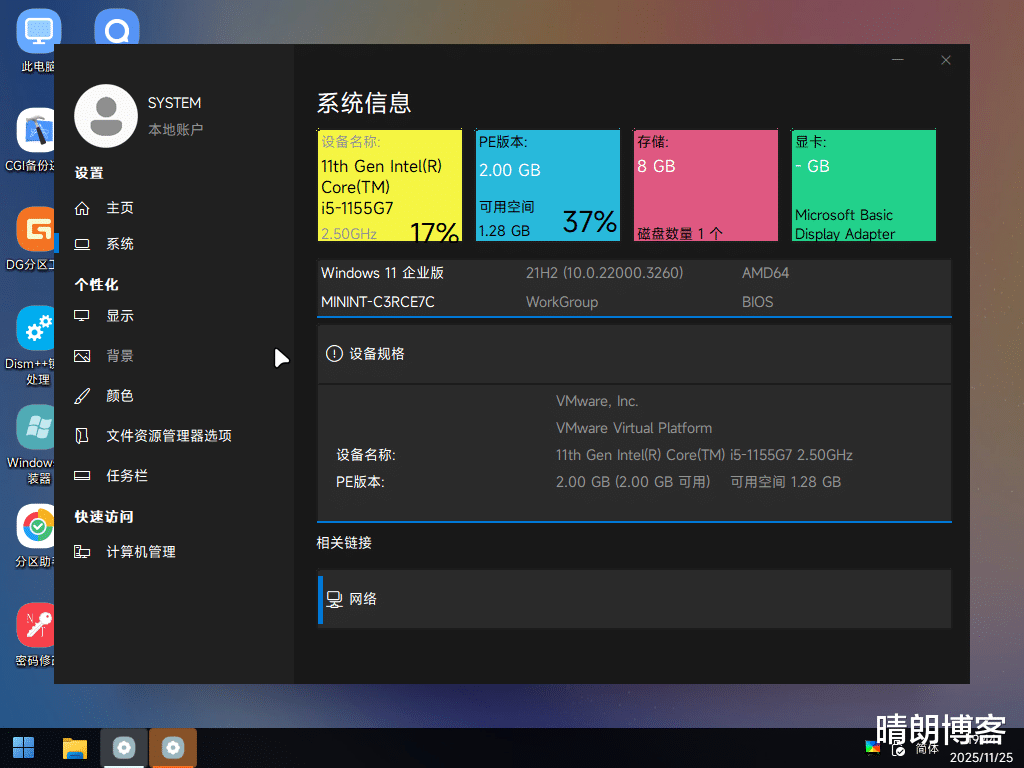1024x768 pixels.
Task: Click the WorkGroup text
Action: pos(562,302)
